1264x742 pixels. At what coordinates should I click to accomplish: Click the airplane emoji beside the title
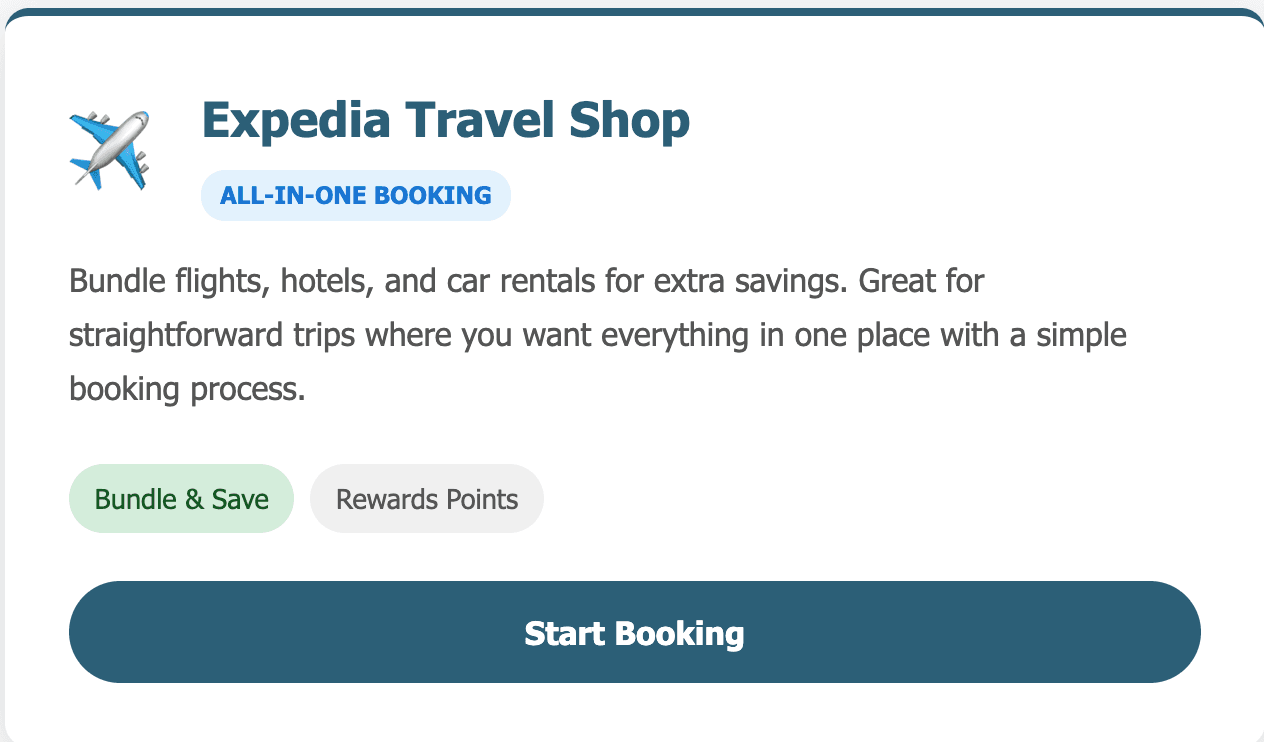coord(108,150)
